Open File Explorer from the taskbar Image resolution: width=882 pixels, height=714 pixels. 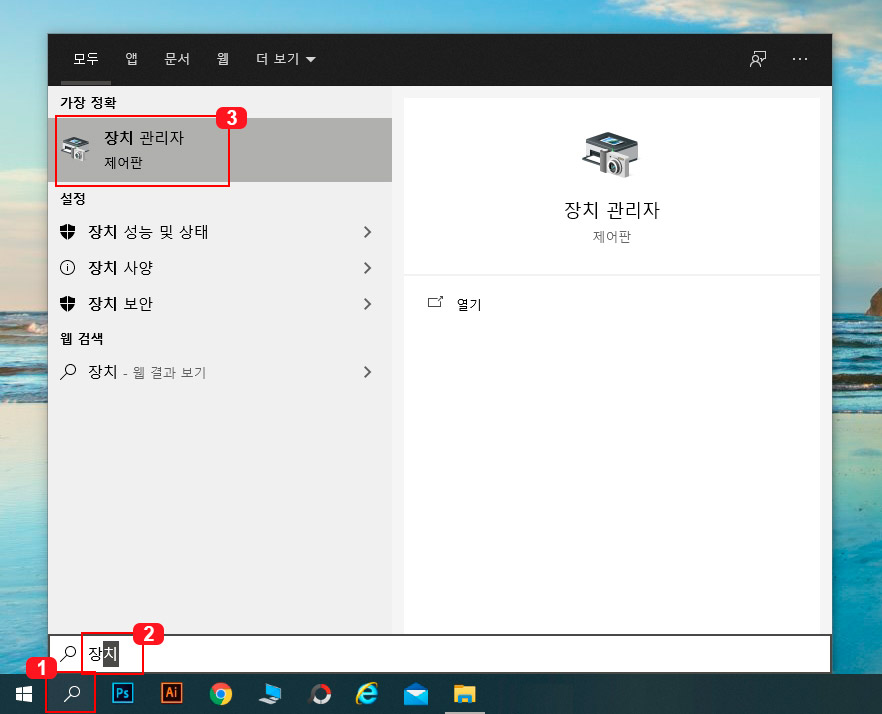(x=465, y=692)
